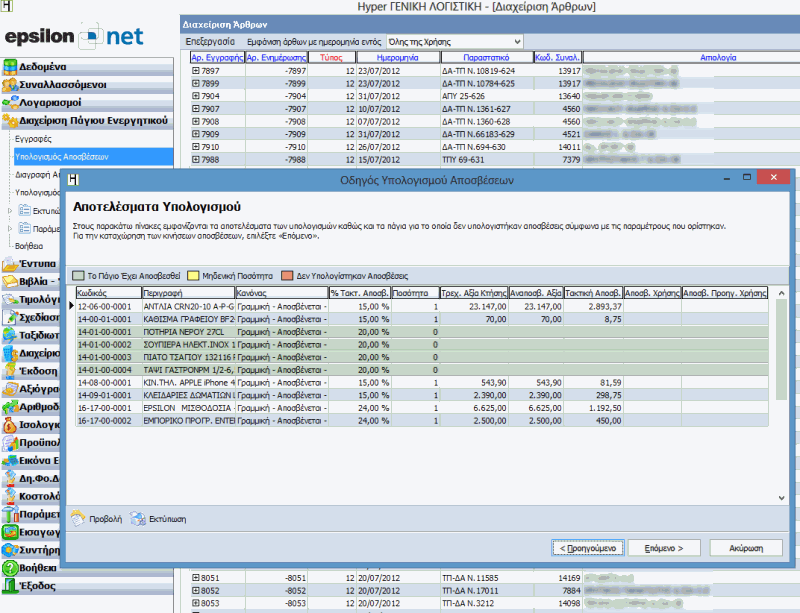The height and width of the screenshot is (613, 800).
Task: Select the row with code 14-08-00-0001
Action: point(105,382)
